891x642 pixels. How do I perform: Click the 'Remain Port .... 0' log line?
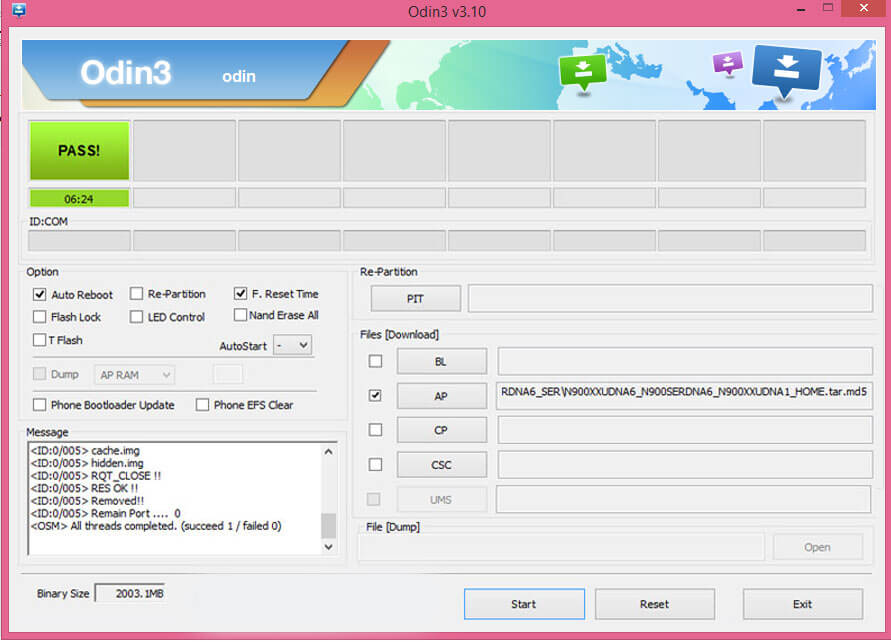click(106, 513)
